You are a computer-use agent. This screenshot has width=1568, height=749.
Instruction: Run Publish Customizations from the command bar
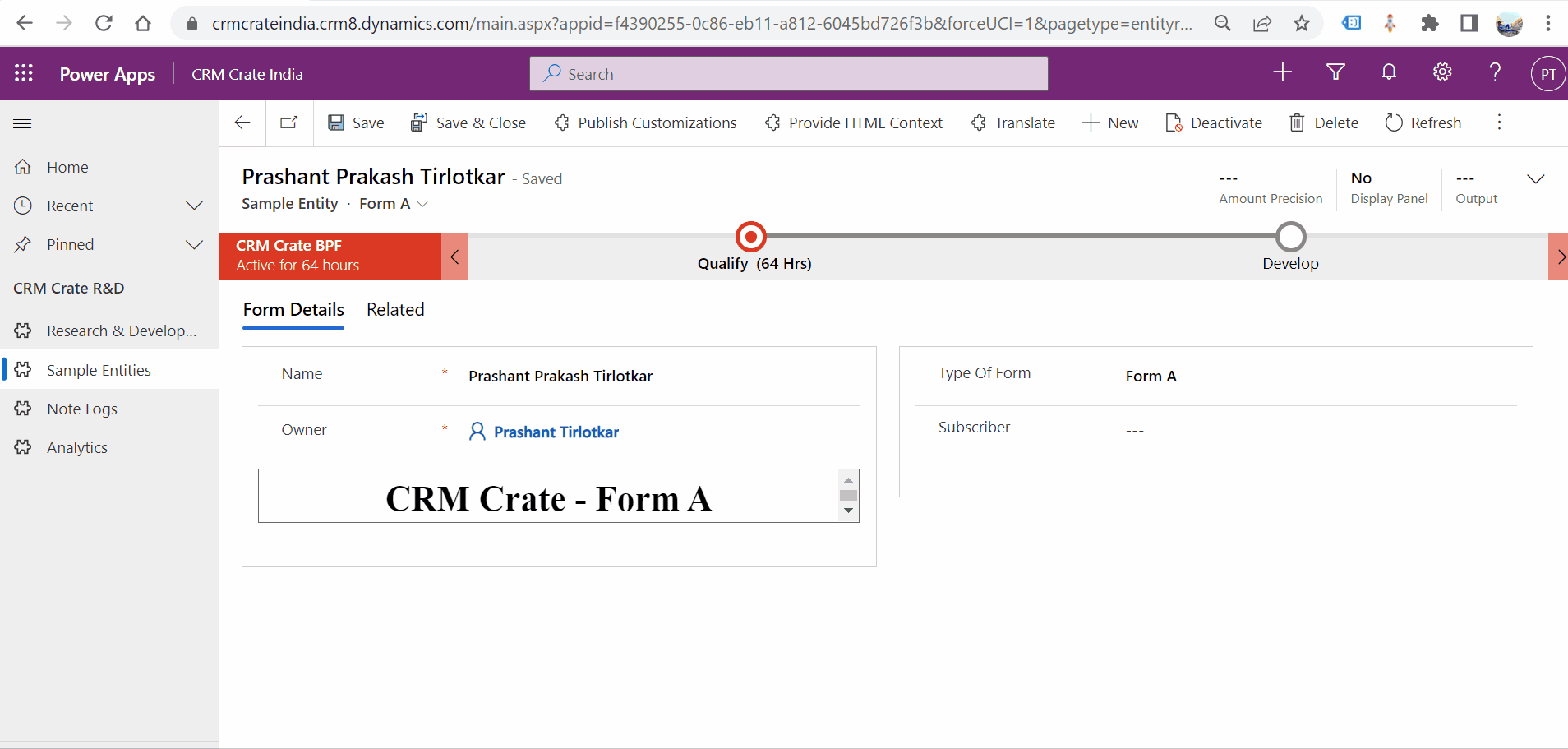tap(645, 123)
